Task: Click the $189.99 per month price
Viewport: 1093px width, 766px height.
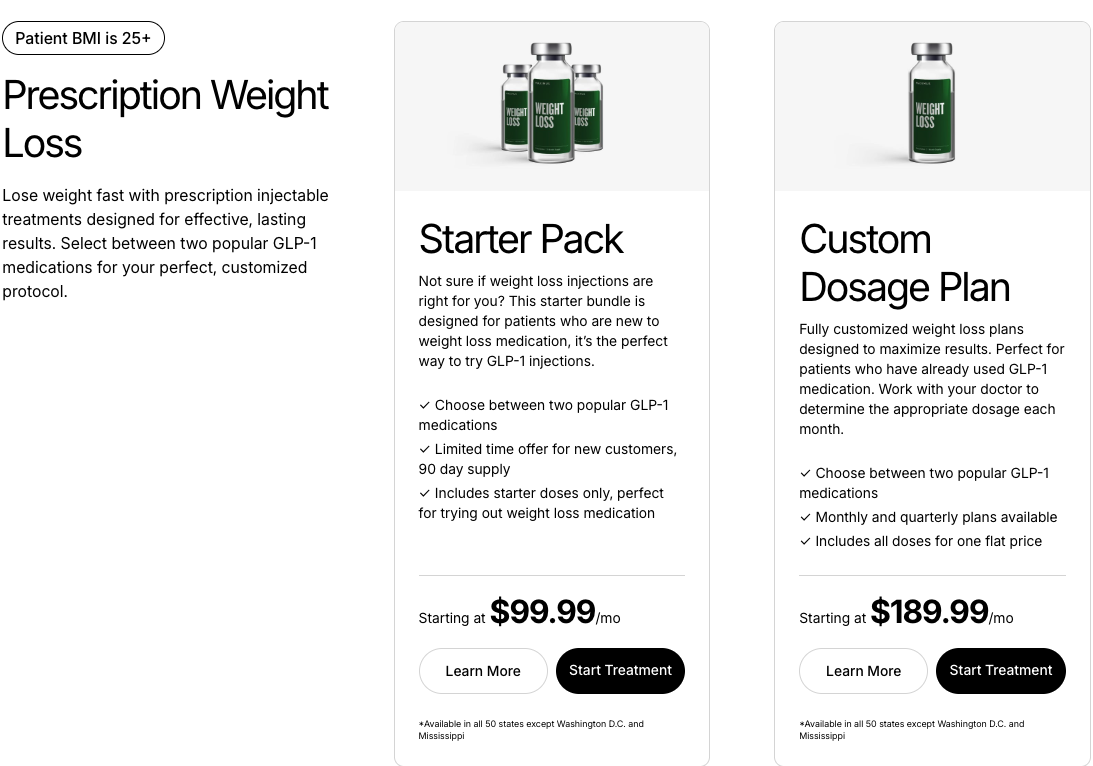Action: [x=942, y=612]
